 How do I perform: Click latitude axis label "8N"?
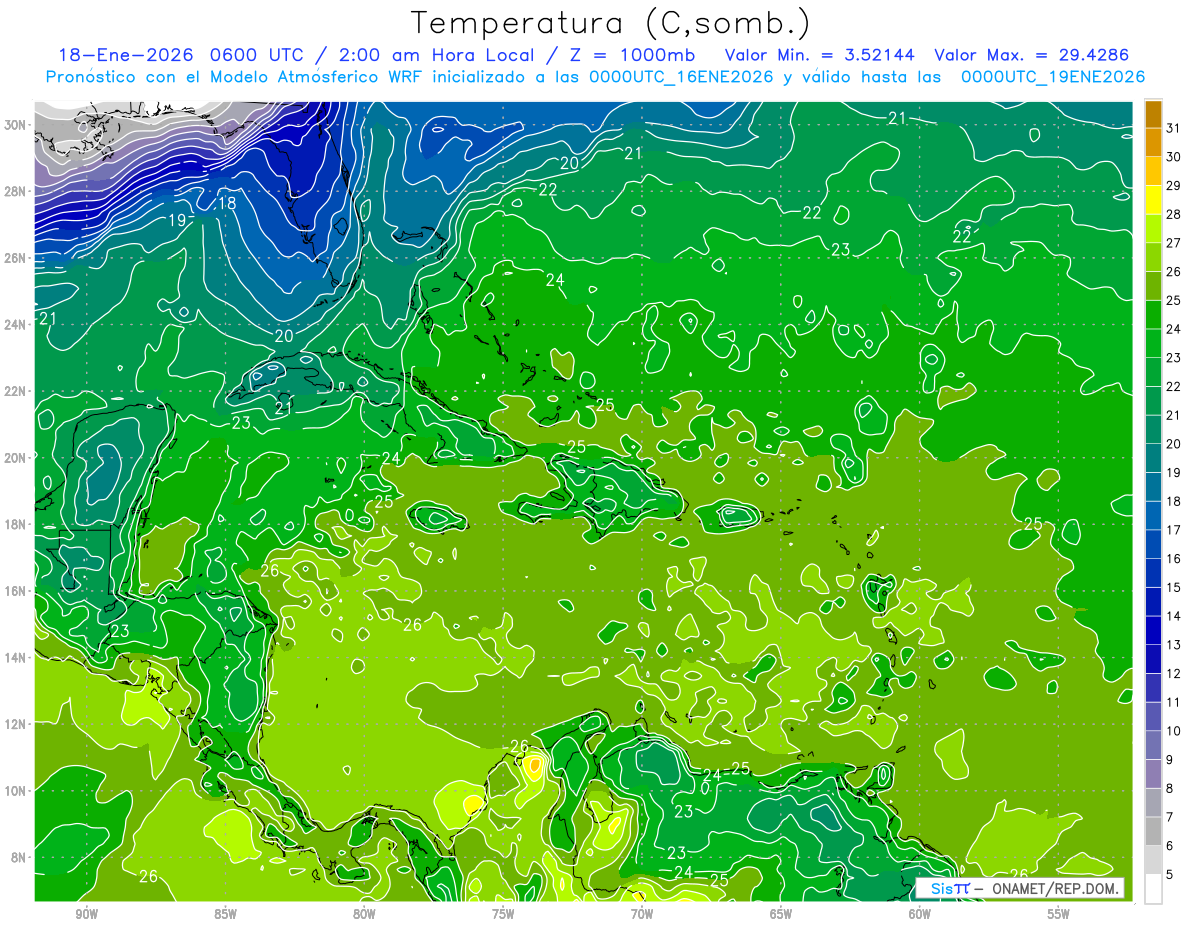[x=20, y=857]
